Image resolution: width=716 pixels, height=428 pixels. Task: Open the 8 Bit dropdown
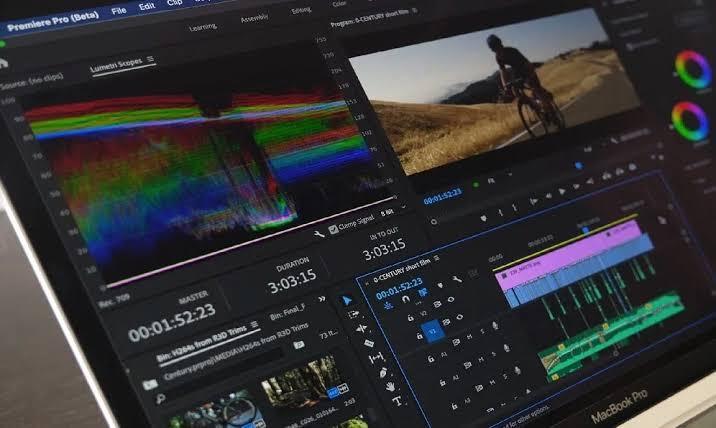coord(393,211)
